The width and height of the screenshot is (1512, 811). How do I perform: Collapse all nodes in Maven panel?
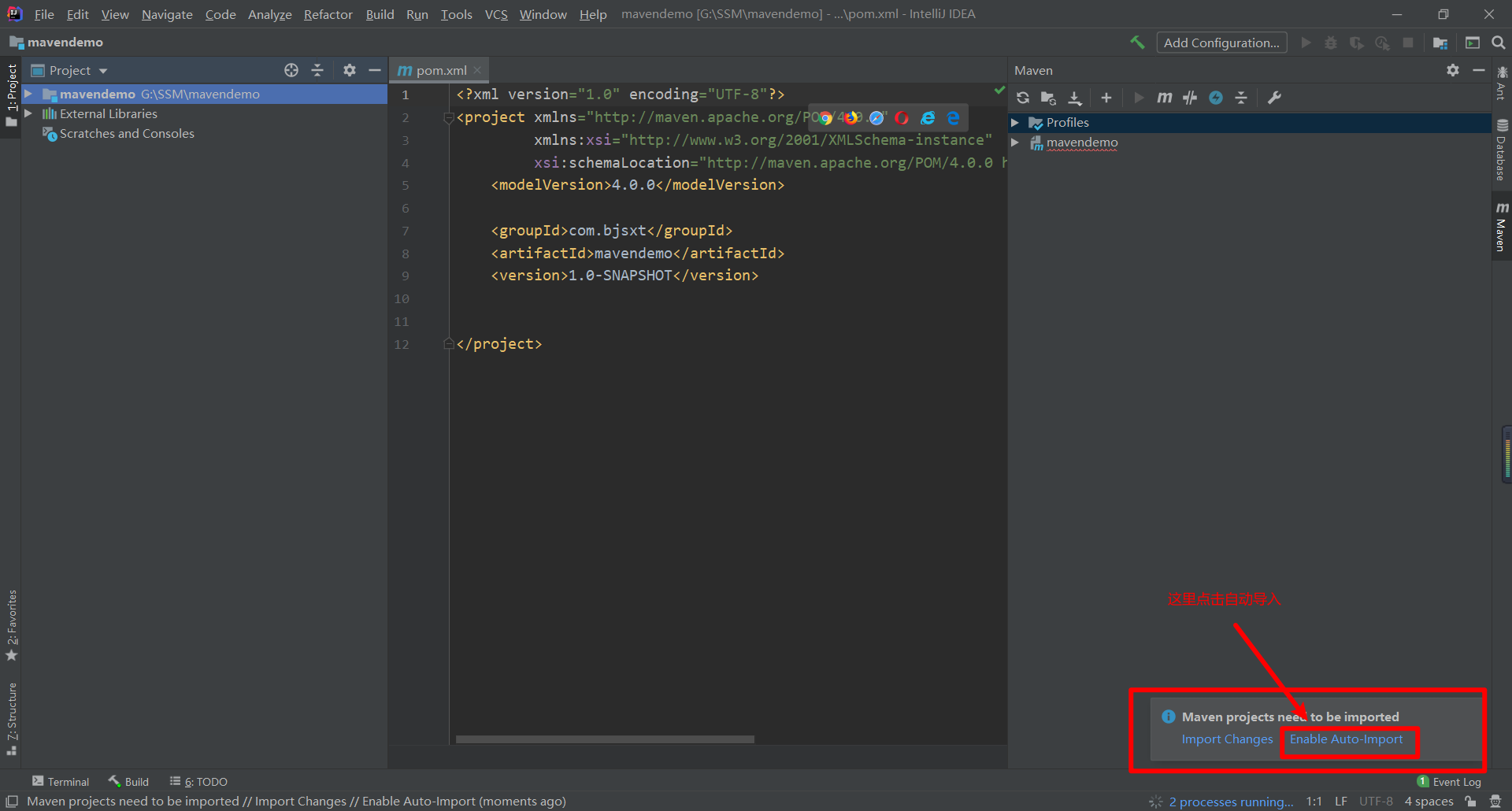click(1241, 98)
